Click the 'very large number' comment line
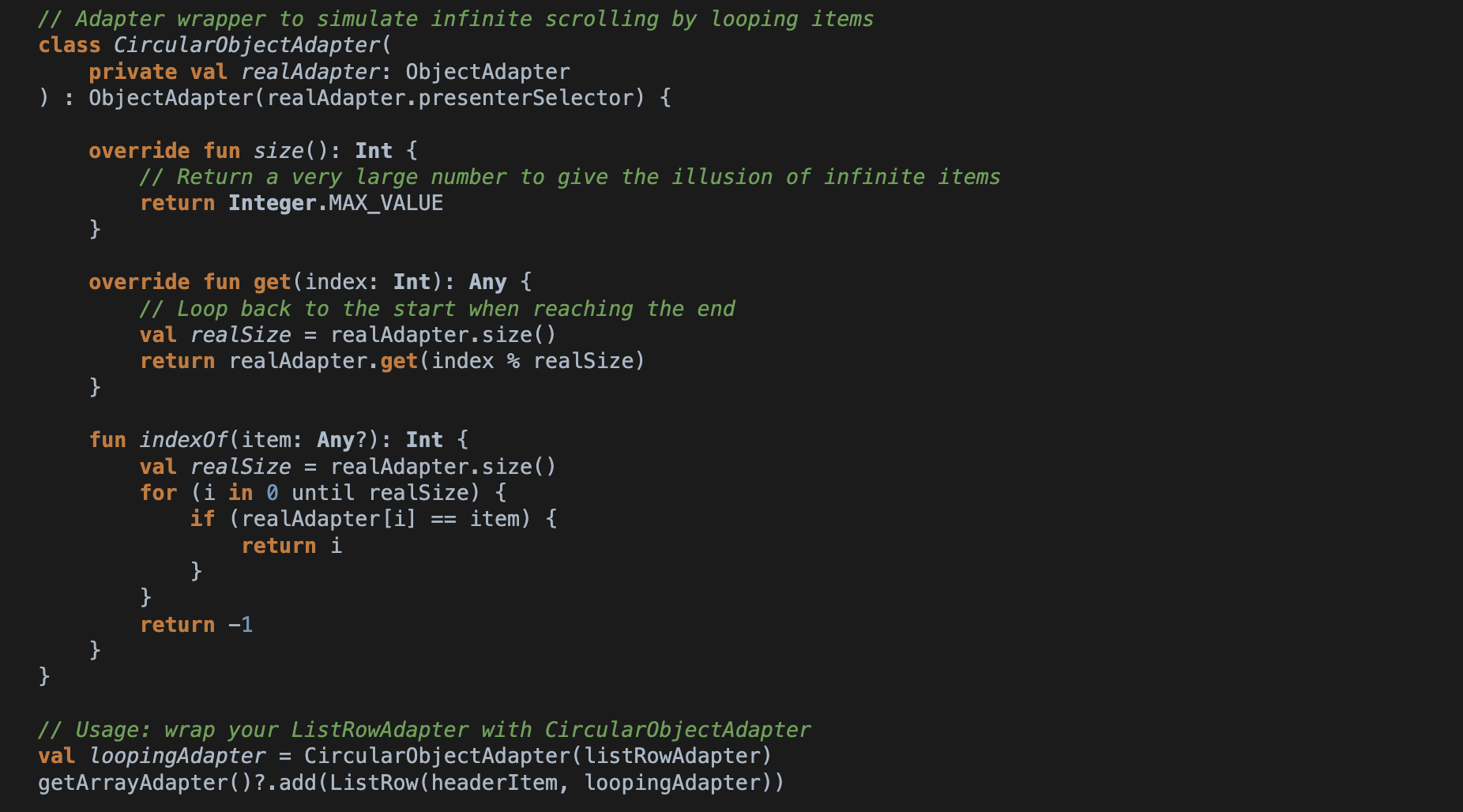 click(570, 177)
